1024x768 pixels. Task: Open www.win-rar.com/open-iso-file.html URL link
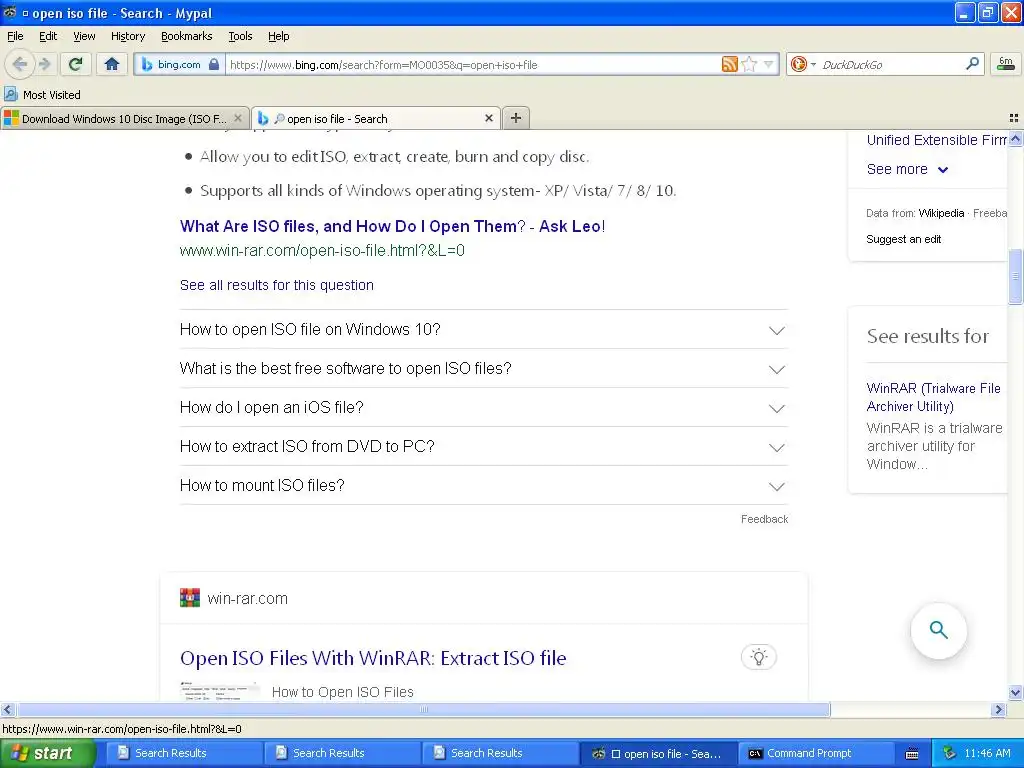tap(322, 250)
